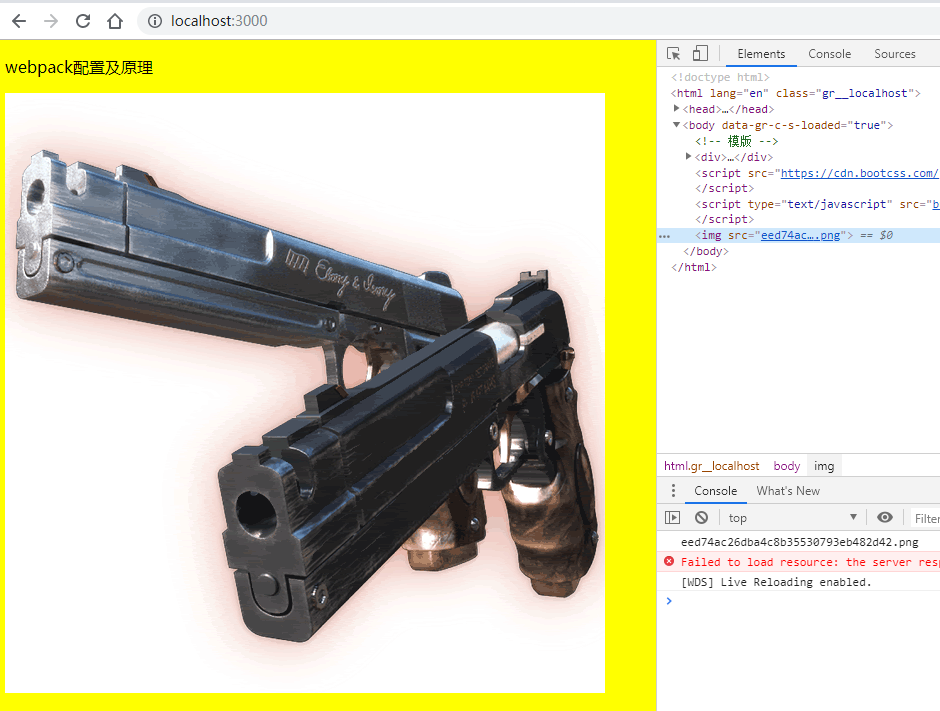Open the Sources tab
This screenshot has width=940, height=711.
click(894, 54)
